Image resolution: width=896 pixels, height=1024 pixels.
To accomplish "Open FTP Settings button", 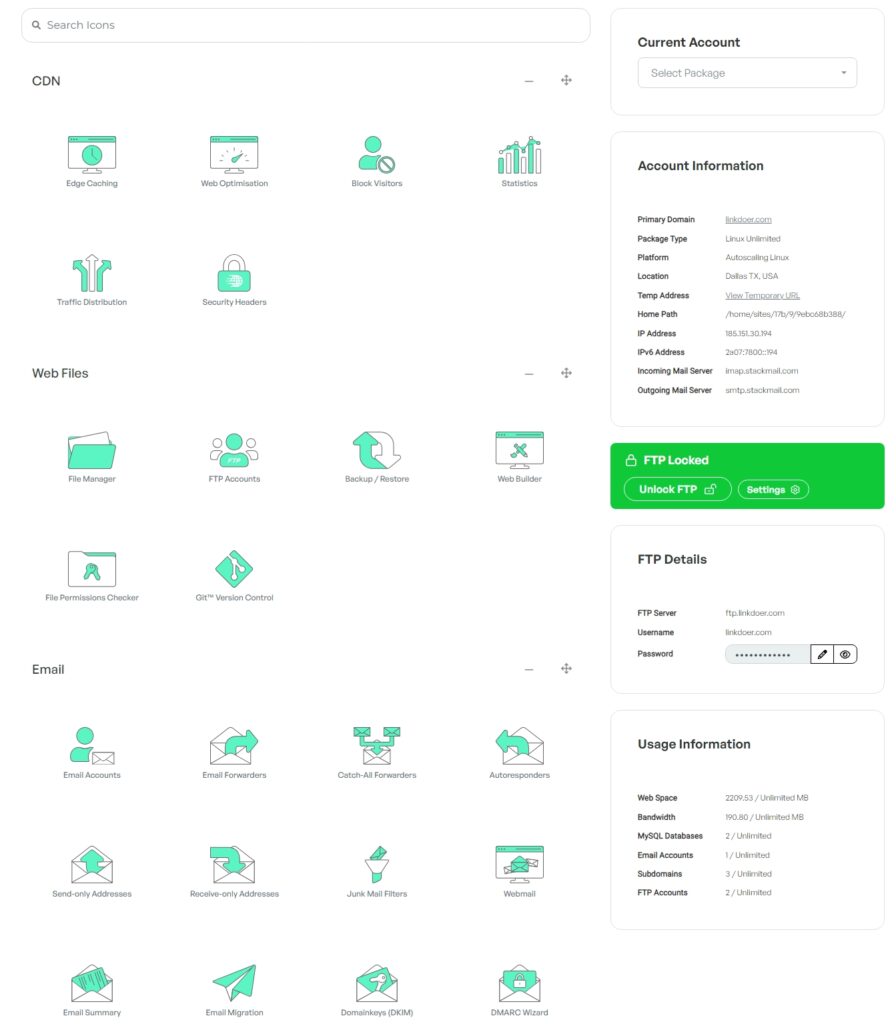I will [773, 489].
